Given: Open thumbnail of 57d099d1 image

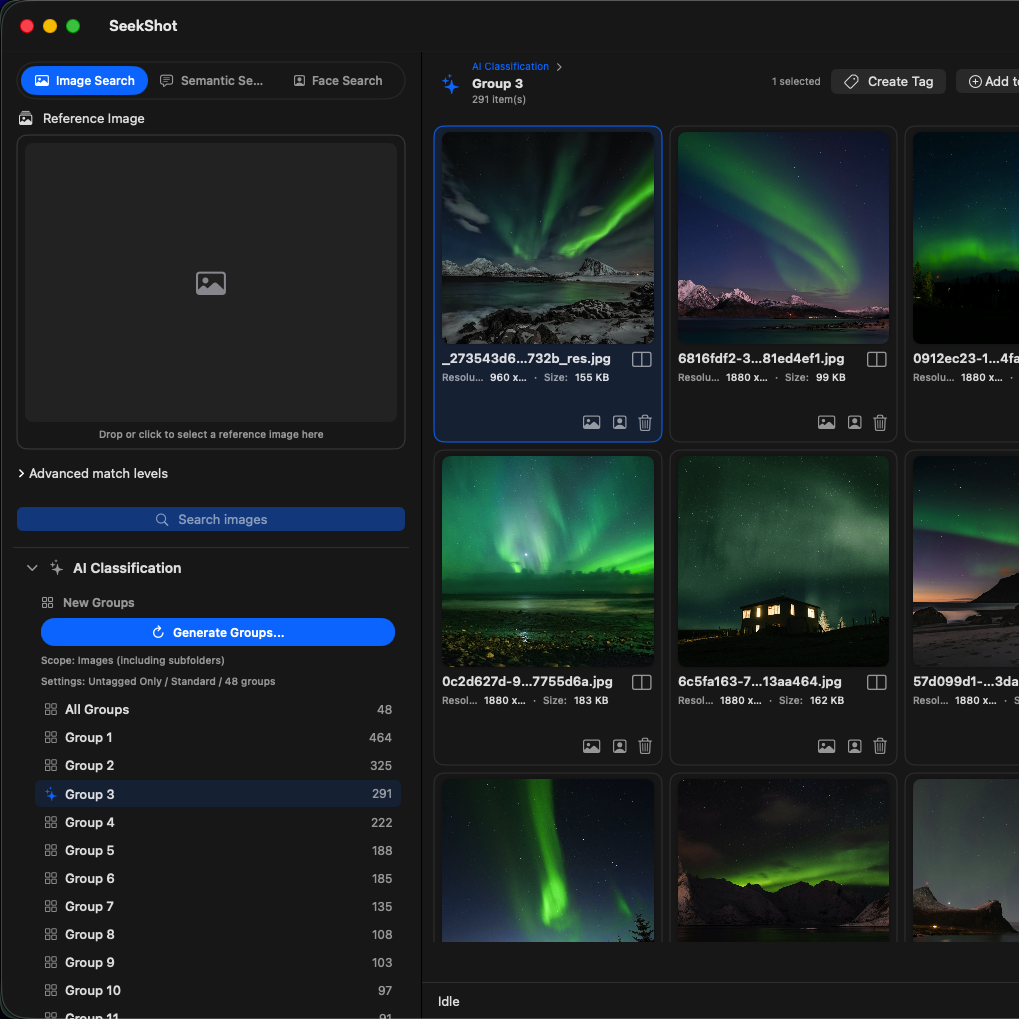Looking at the screenshot, I should (966, 561).
